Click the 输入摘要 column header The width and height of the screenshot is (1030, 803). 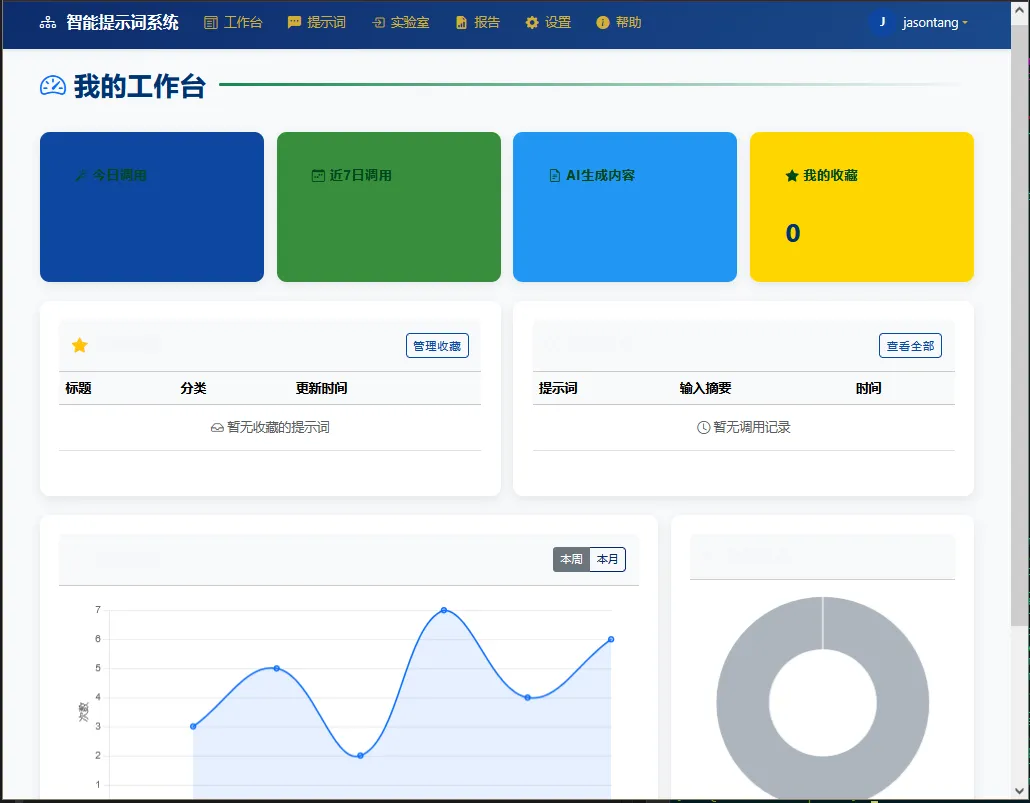point(705,388)
